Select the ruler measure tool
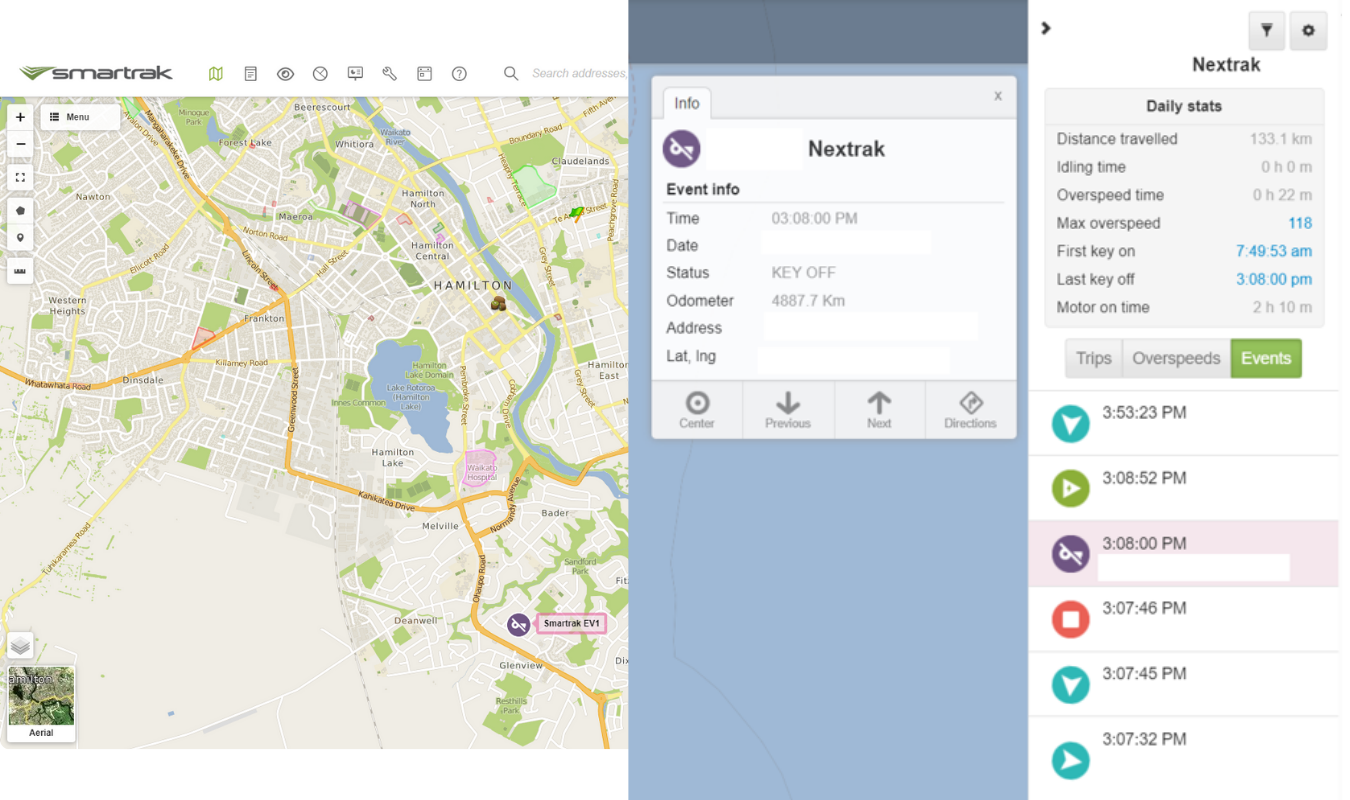 (x=20, y=271)
